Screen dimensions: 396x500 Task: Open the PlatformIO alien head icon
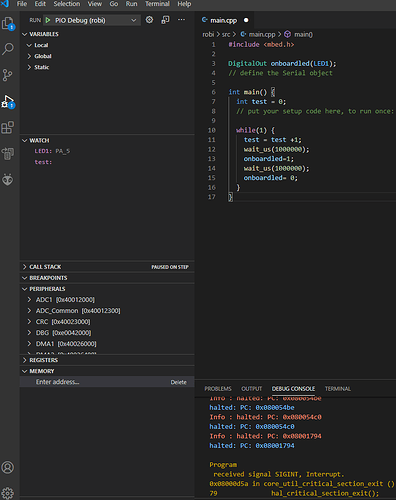coord(8,180)
